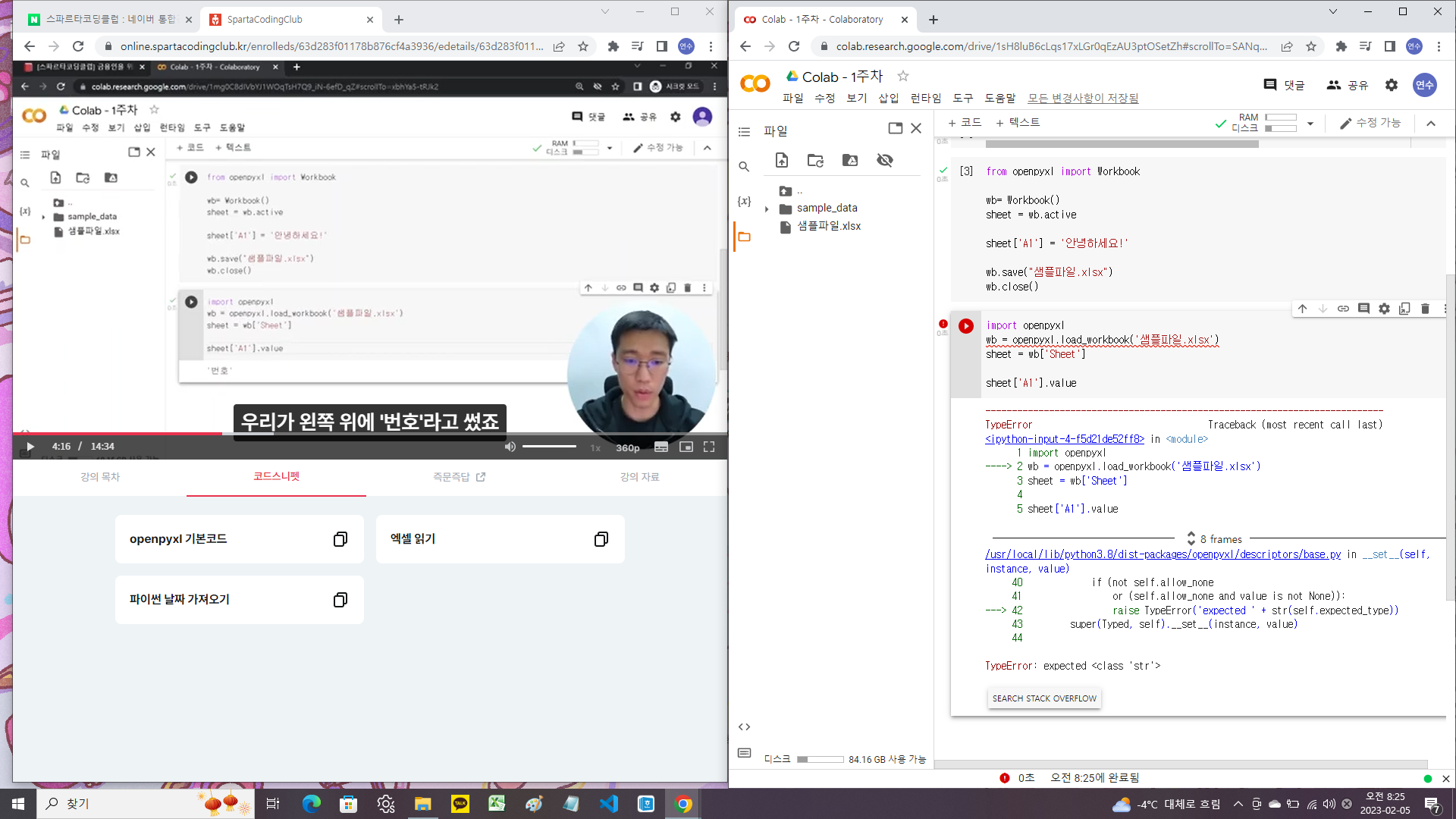Open terminal icon at bottom of right sidebar
This screenshot has height=819, width=1456.
pyautogui.click(x=744, y=753)
